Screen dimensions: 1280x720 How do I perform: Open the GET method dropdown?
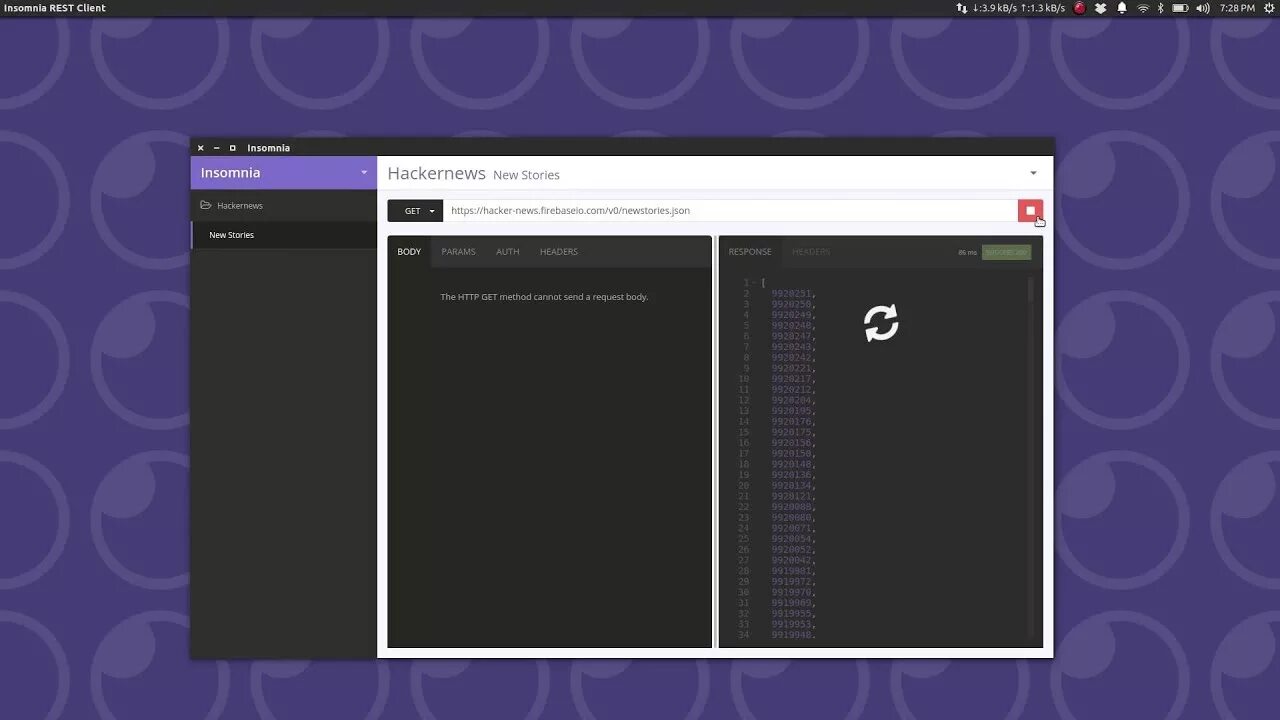(415, 211)
